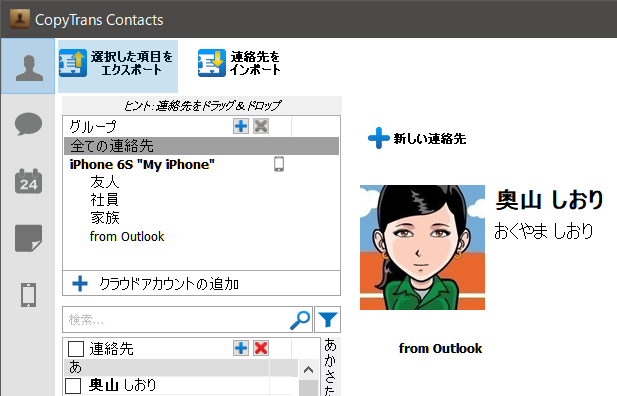Toggle the select-all 連絡先 checkbox
The width and height of the screenshot is (617, 396).
(x=76, y=349)
